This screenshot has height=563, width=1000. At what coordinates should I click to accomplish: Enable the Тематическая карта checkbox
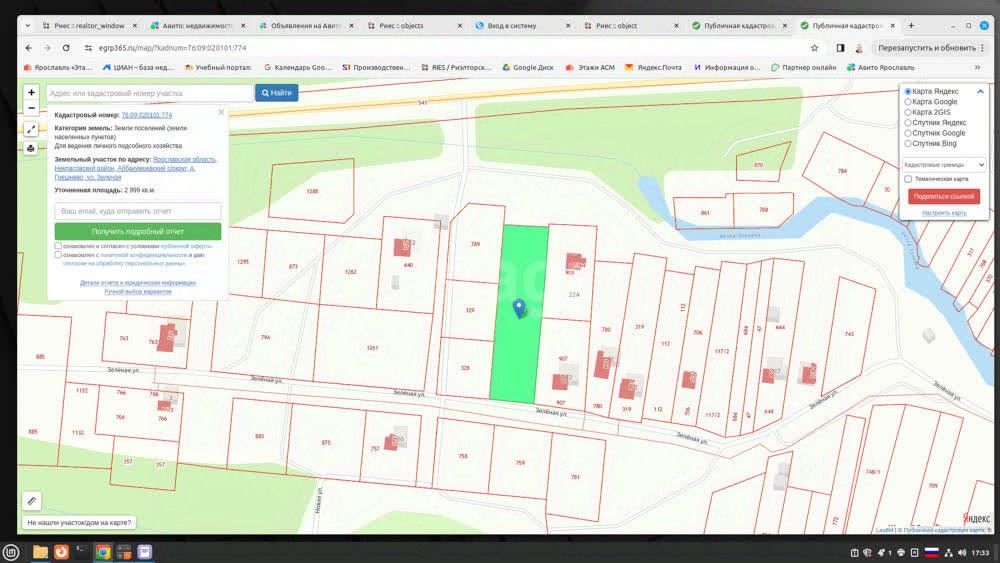[908, 179]
